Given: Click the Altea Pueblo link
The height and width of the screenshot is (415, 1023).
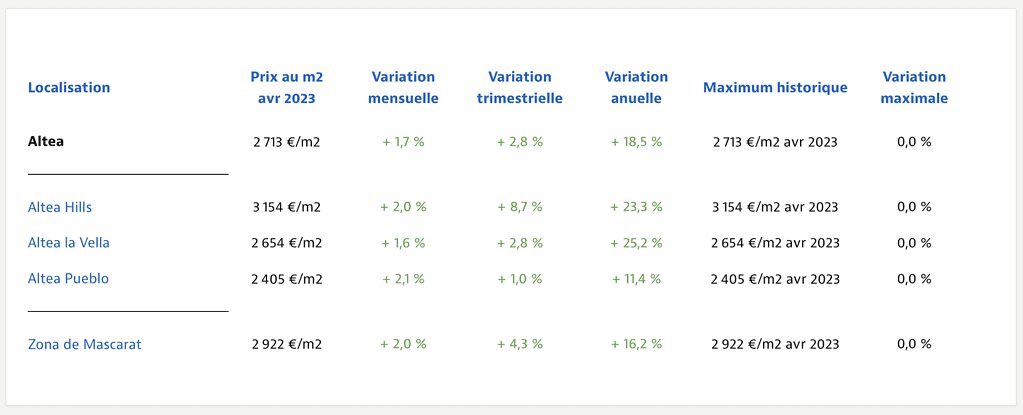Looking at the screenshot, I should 68,279.
